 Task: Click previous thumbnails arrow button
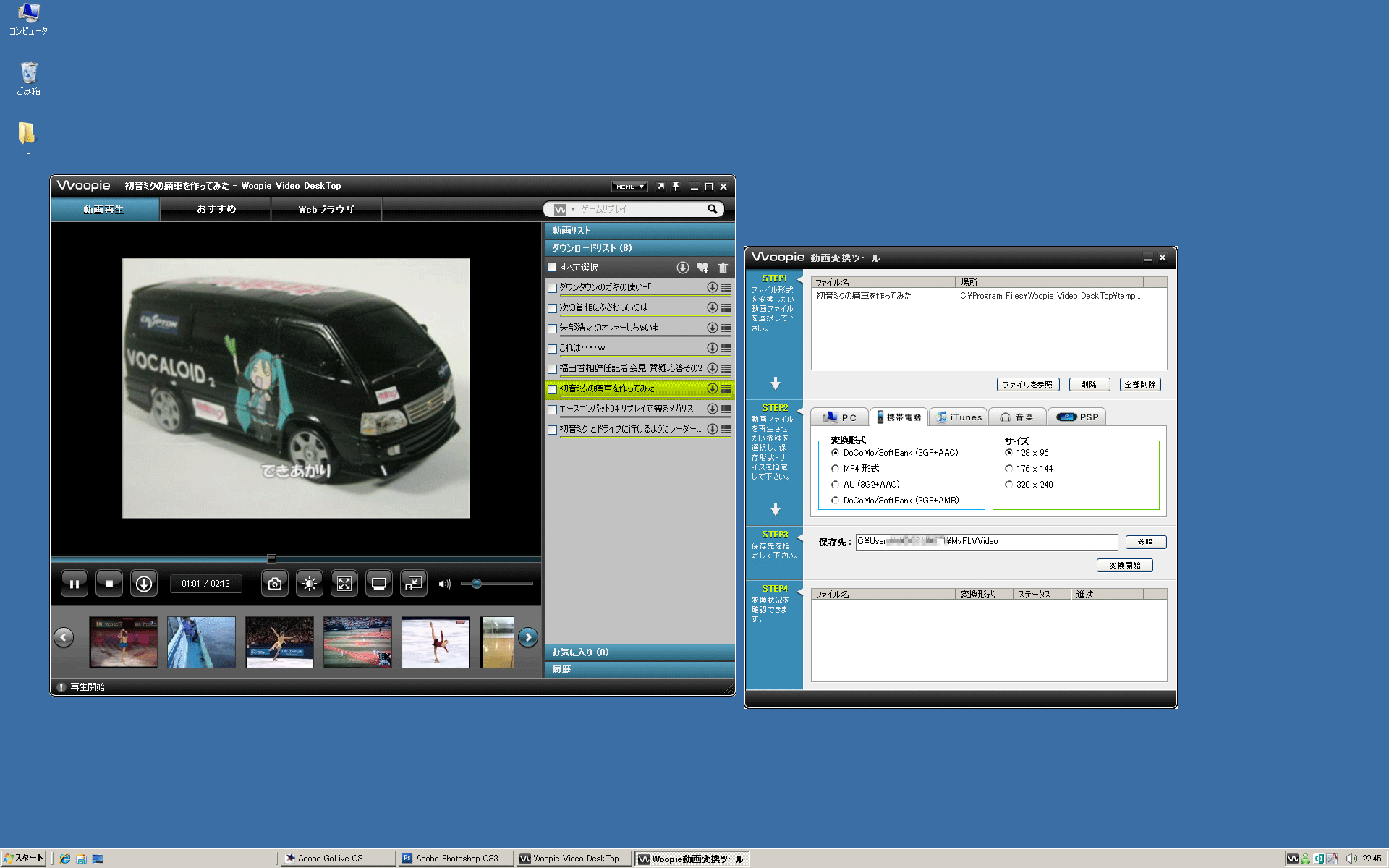[64, 637]
